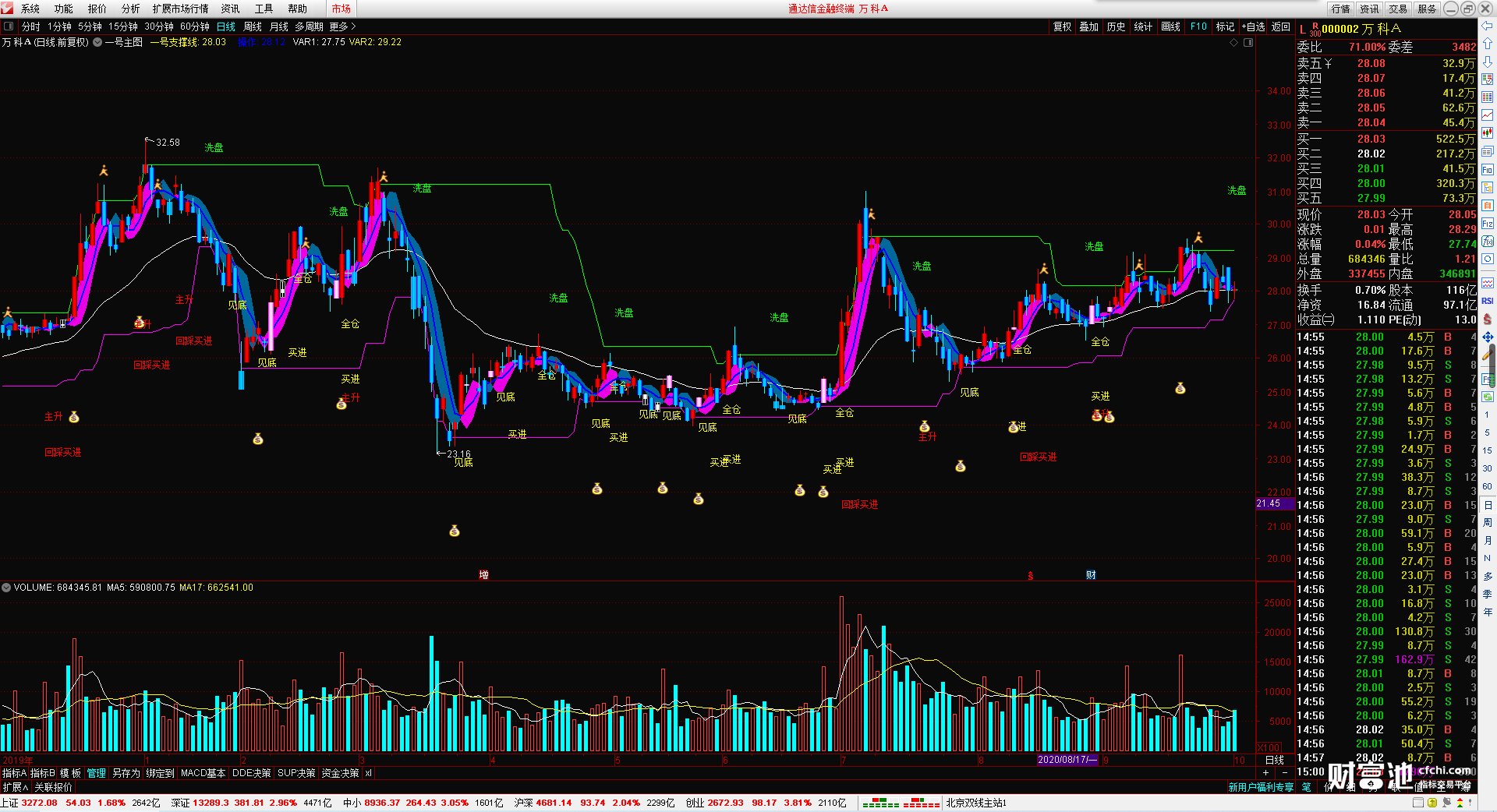The width and height of the screenshot is (1497, 812).
Task: Click the PE(动) type selector
Action: 1405,320
